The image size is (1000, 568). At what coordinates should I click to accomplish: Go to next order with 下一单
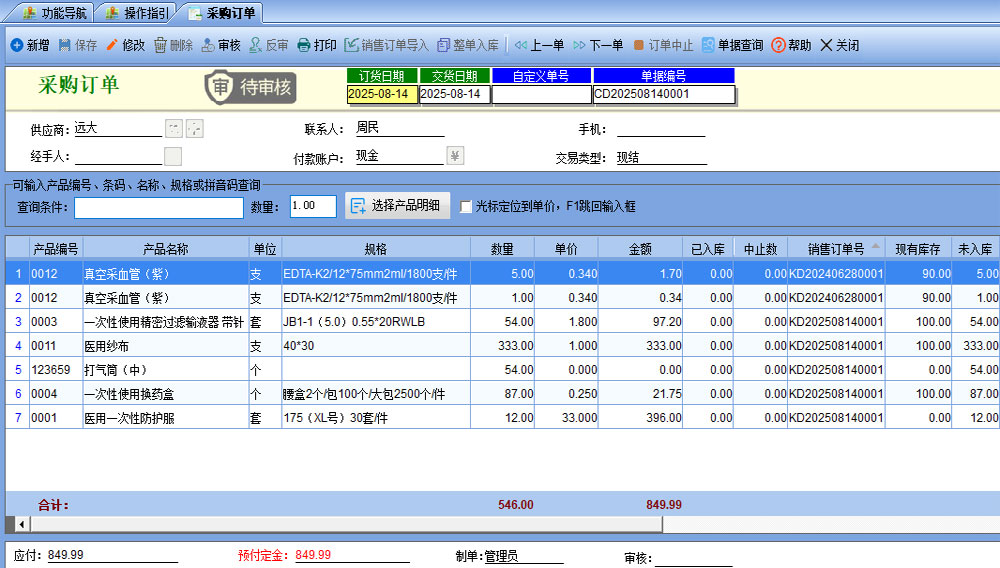[598, 45]
